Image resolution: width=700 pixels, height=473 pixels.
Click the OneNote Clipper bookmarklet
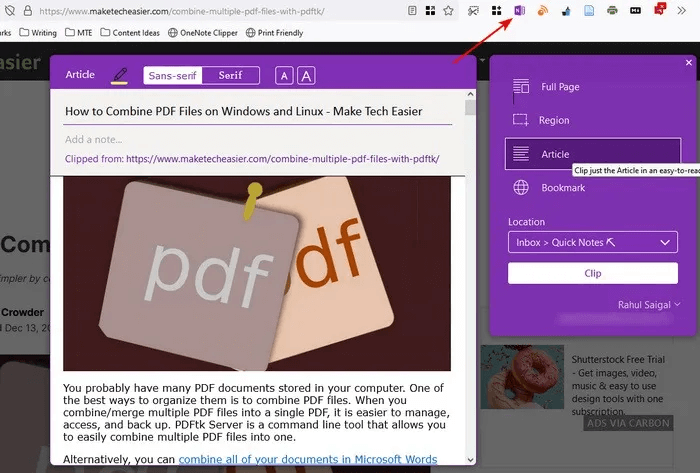pos(203,33)
